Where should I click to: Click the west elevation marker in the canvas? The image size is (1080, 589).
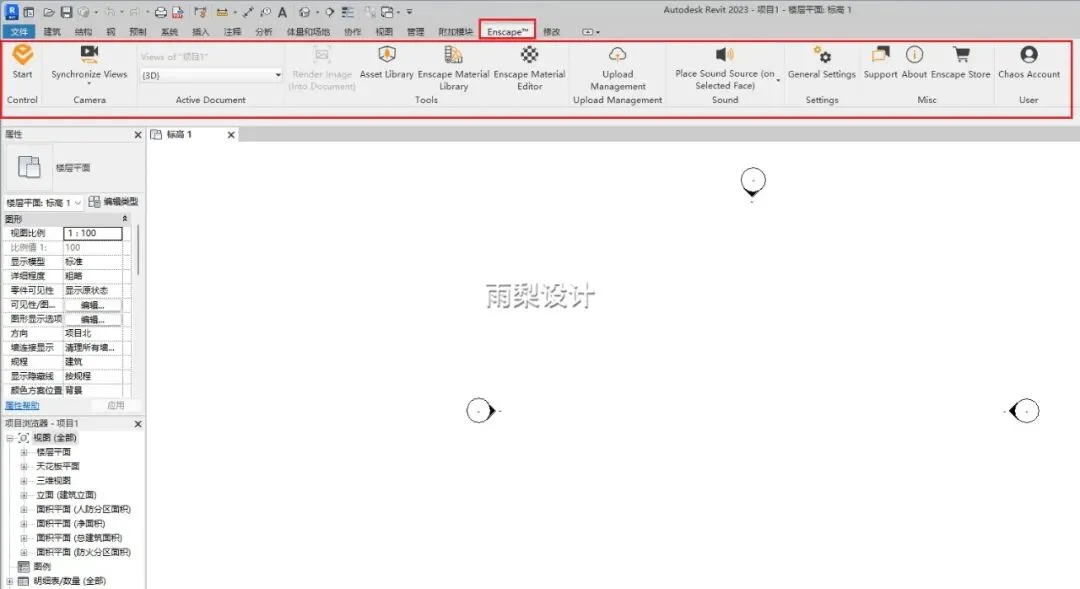tap(481, 411)
